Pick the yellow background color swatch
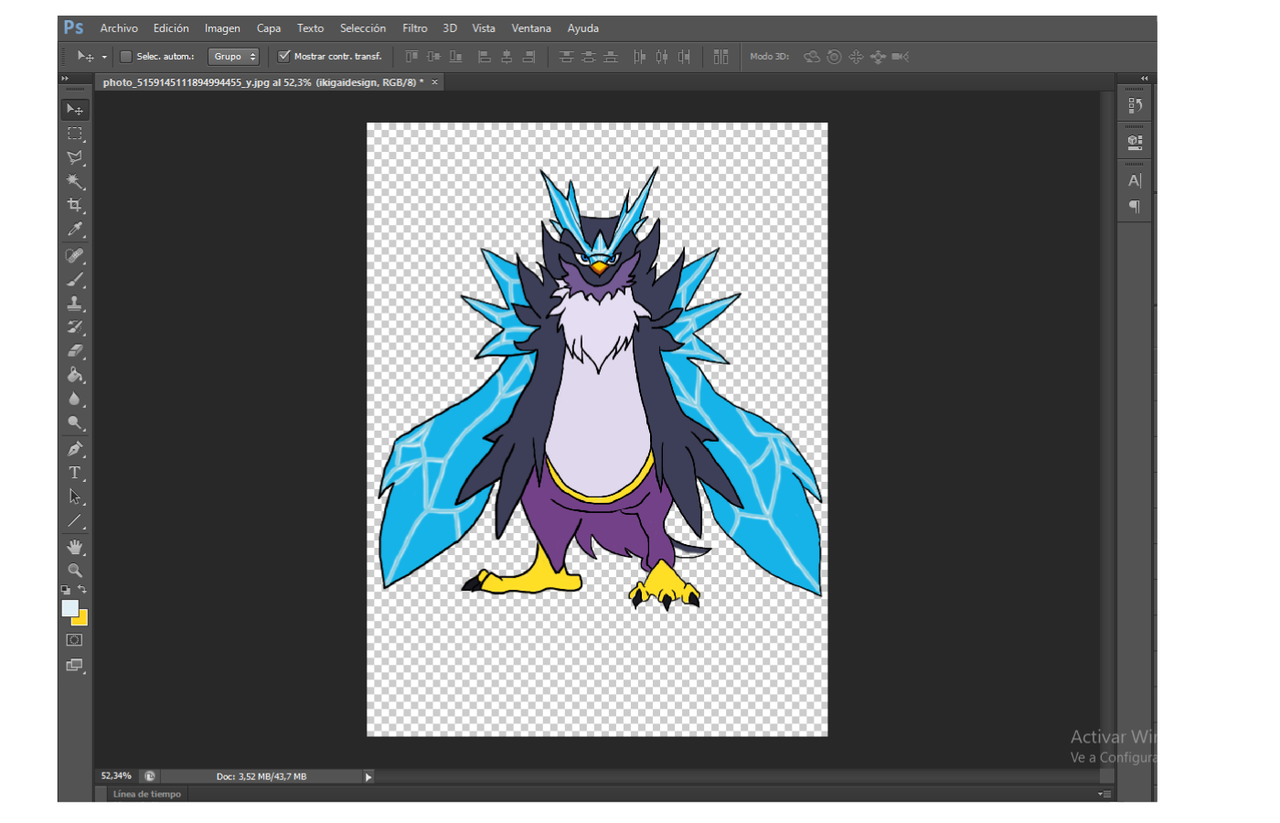This screenshot has width=1280, height=823. (82, 620)
